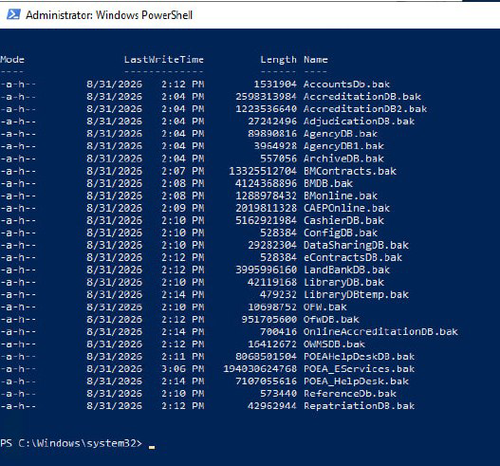The width and height of the screenshot is (500, 466).
Task: Click the ReferenceDb.bak file name
Action: click(x=350, y=394)
